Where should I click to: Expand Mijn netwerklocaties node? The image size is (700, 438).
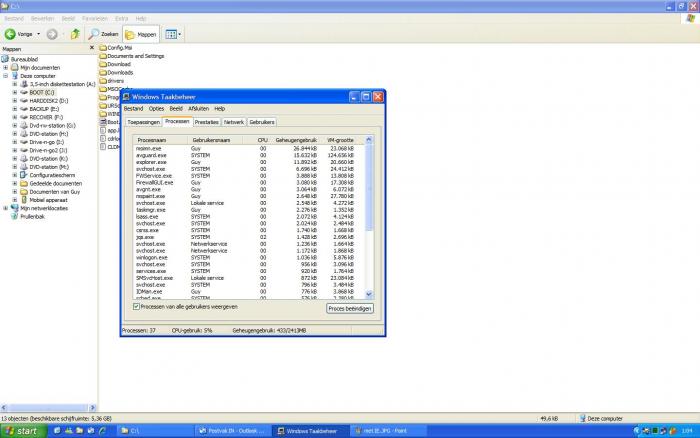coord(6,208)
